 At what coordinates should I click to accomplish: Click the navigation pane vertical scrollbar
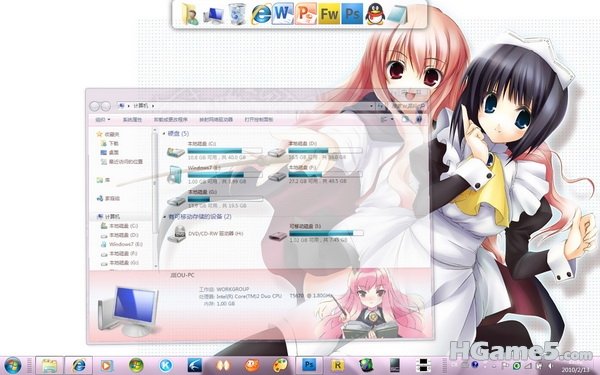pos(155,199)
